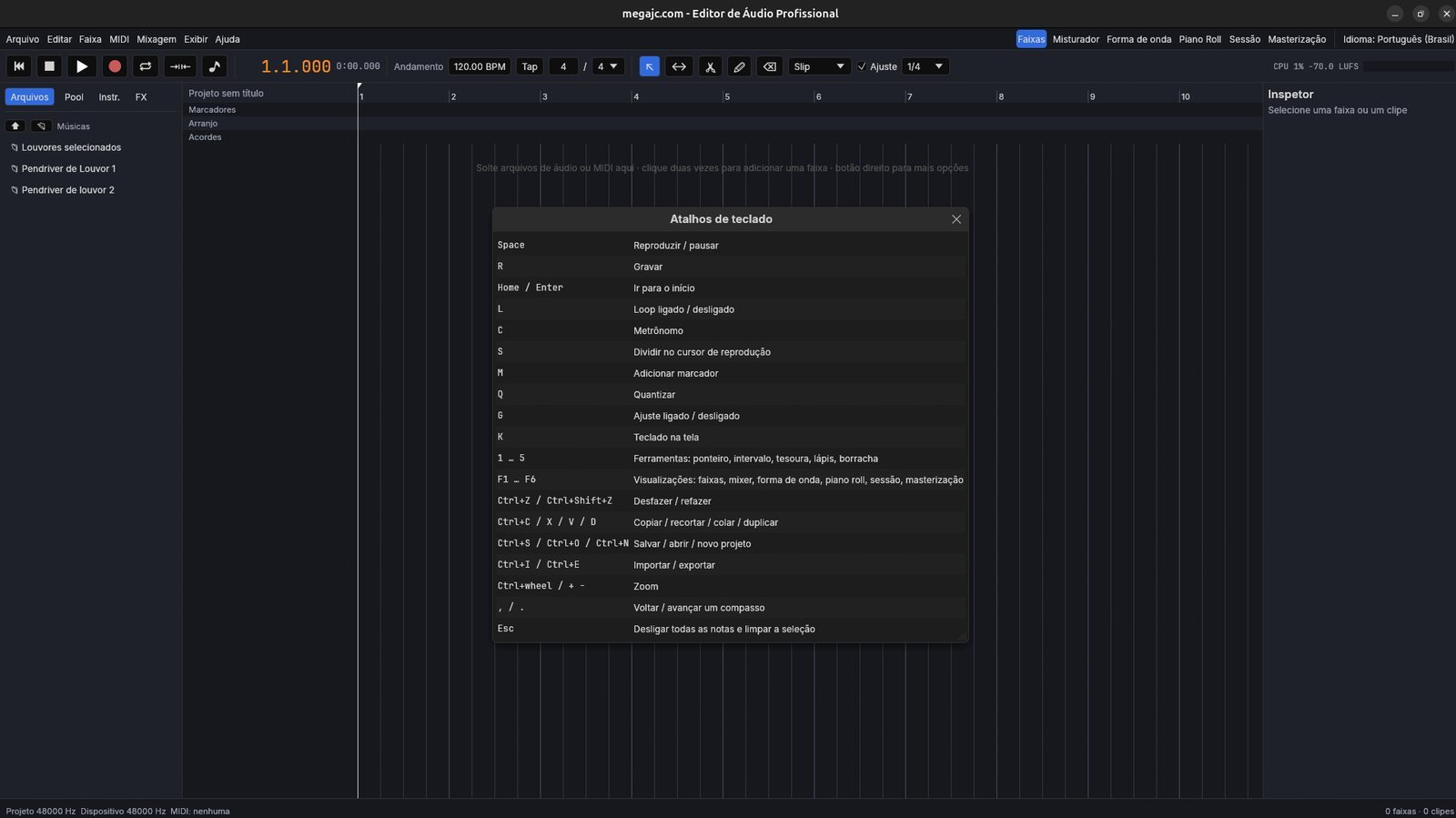The width and height of the screenshot is (1456, 818).
Task: Toggle the Ajuste snap checkbox
Action: (862, 66)
